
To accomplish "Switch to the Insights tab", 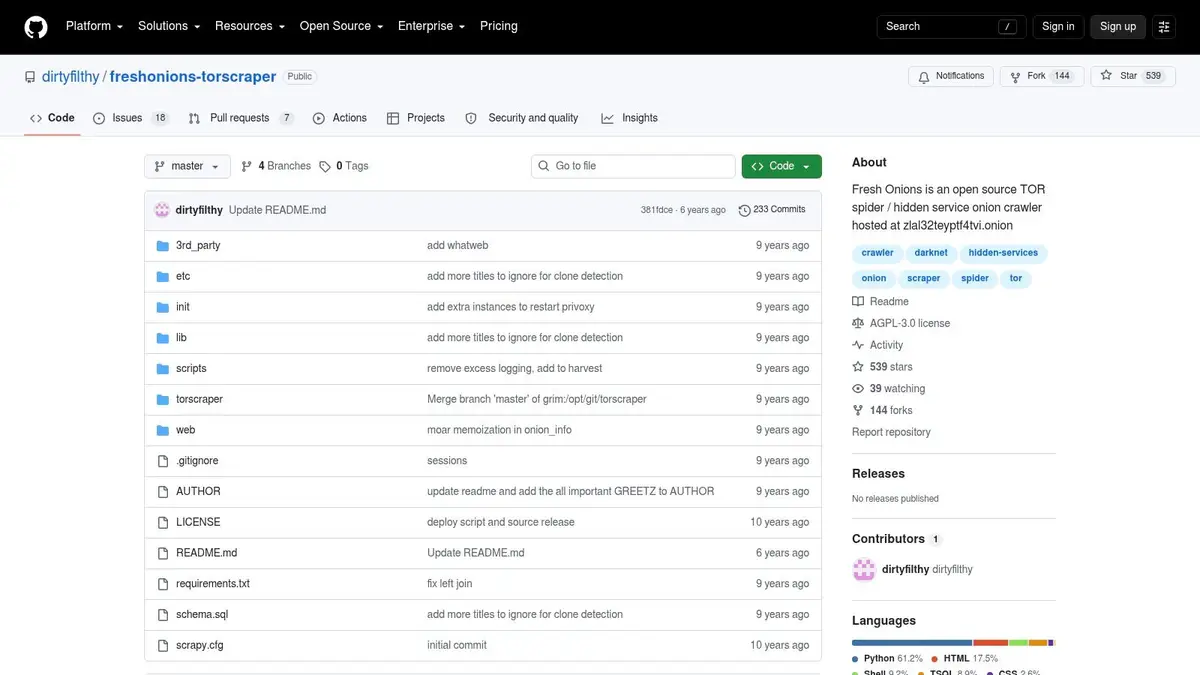I will (630, 118).
